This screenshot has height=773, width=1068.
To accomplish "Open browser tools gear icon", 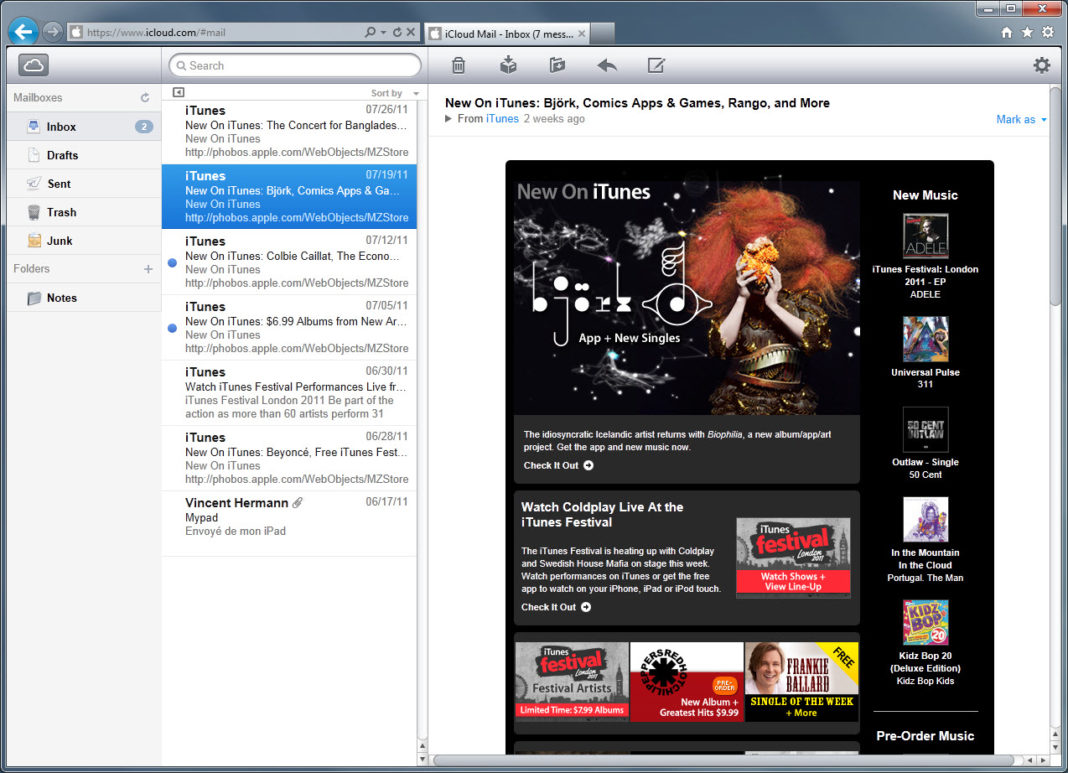I will point(1048,32).
